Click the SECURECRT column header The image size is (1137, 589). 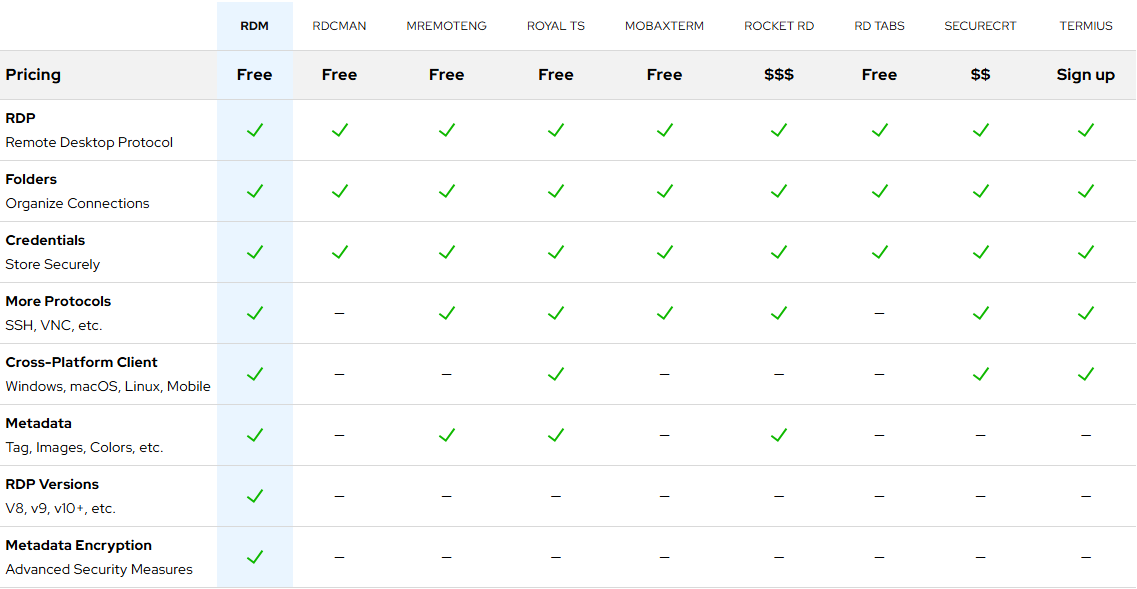pyautogui.click(x=980, y=26)
